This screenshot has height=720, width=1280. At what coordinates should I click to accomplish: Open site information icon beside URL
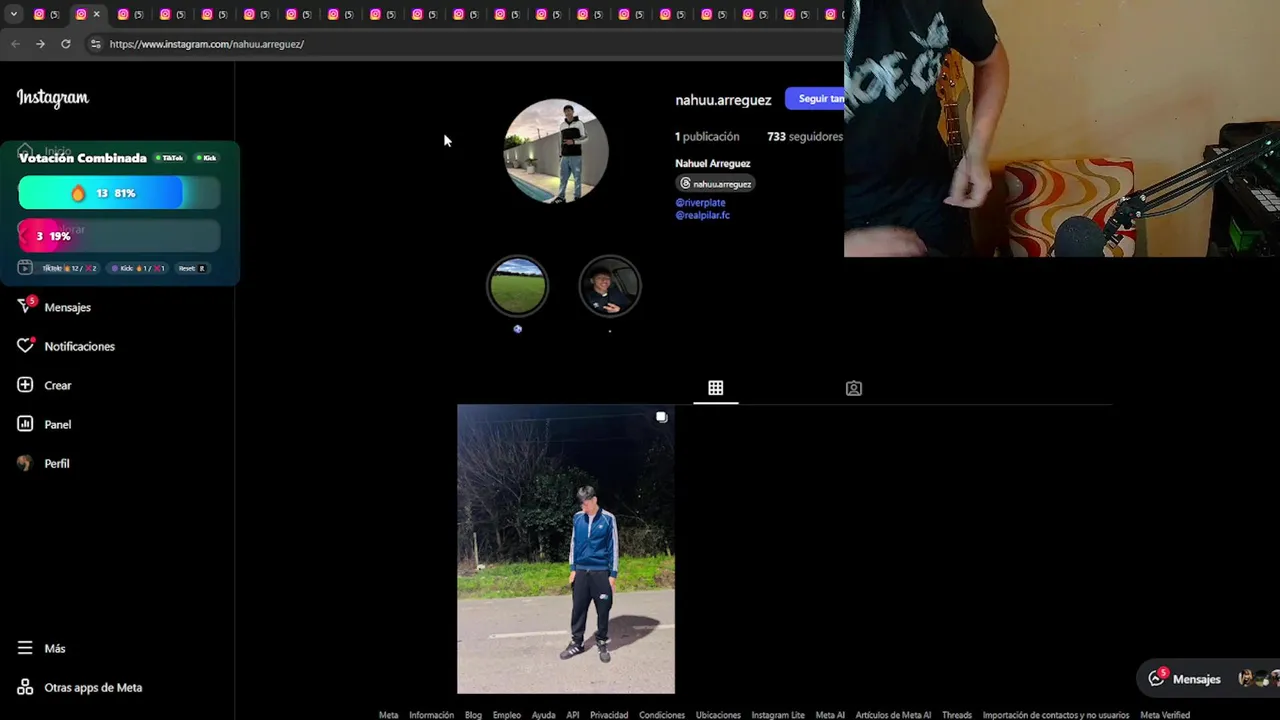click(x=95, y=44)
